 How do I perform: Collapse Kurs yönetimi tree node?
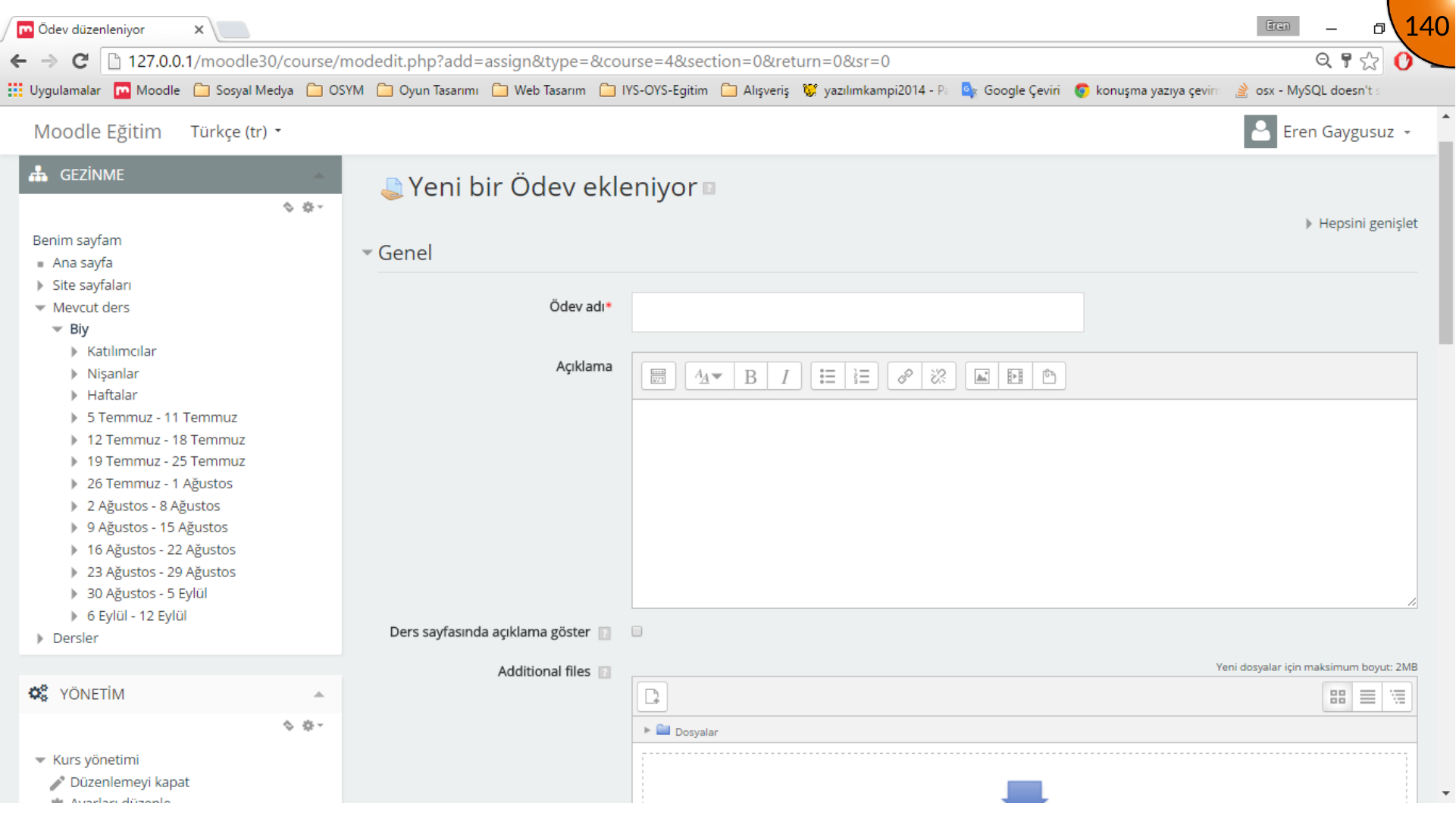(x=40, y=760)
